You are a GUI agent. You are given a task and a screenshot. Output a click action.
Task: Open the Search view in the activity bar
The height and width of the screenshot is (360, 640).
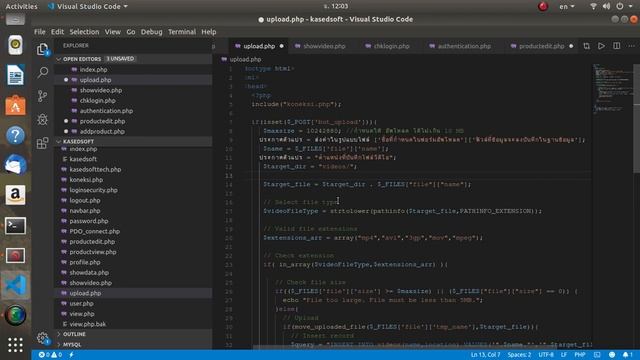point(42,73)
